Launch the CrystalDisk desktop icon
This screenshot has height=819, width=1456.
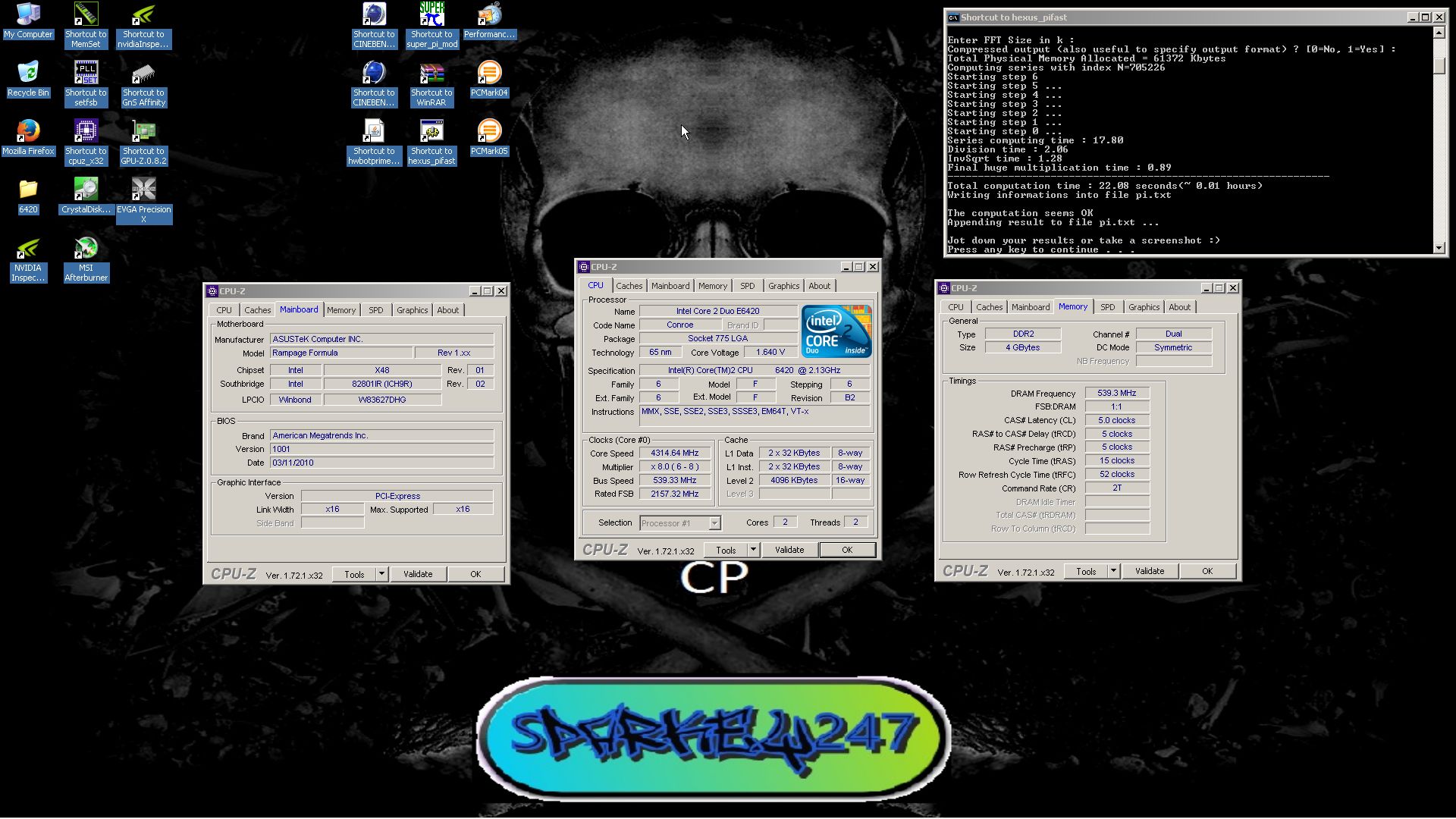pyautogui.click(x=86, y=196)
